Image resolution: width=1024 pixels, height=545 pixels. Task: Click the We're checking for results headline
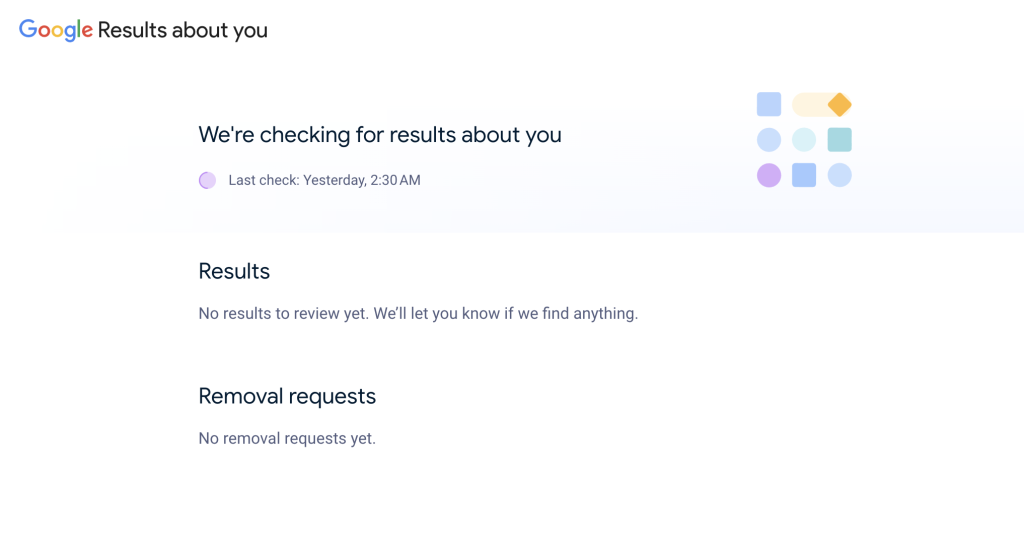[x=380, y=134]
